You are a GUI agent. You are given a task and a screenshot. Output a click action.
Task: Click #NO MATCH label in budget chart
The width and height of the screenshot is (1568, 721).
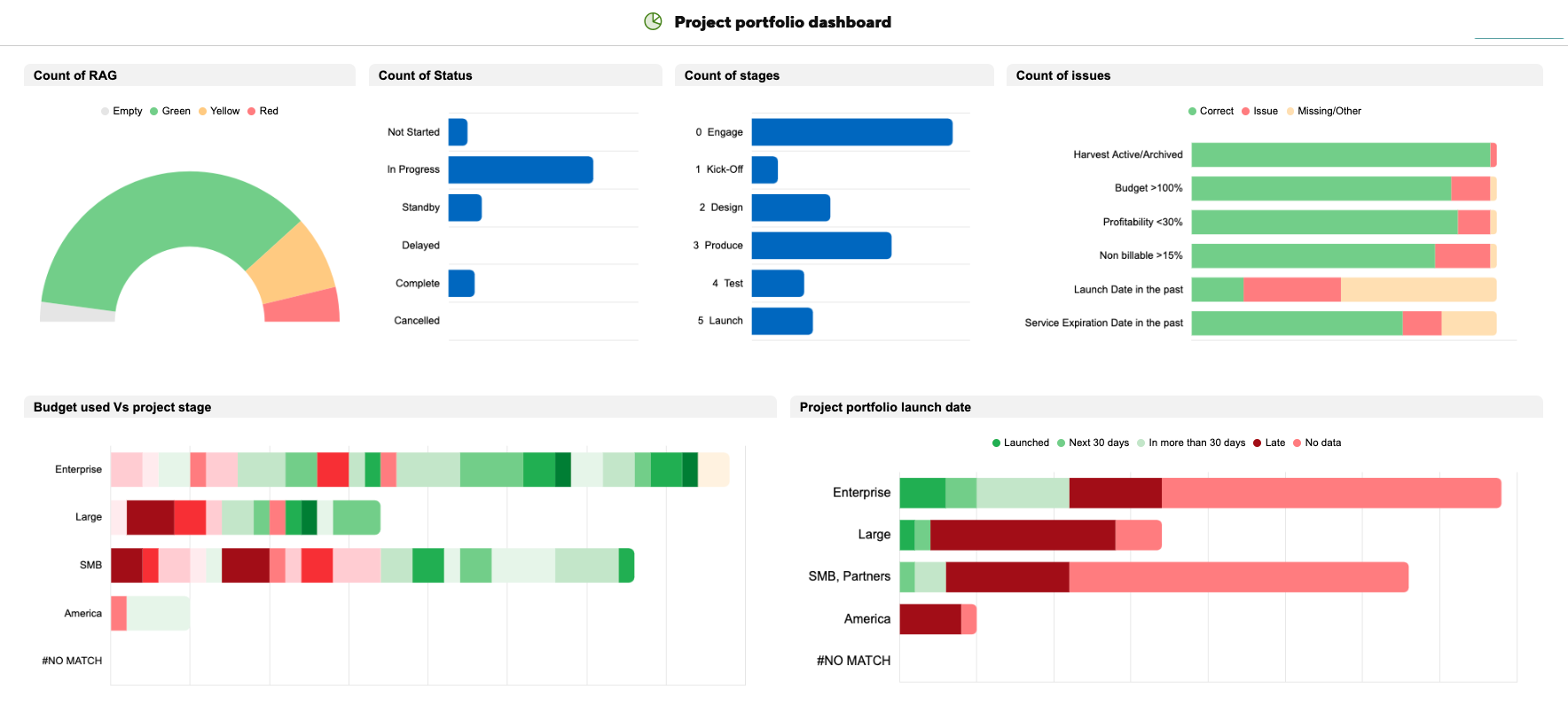coord(72,661)
